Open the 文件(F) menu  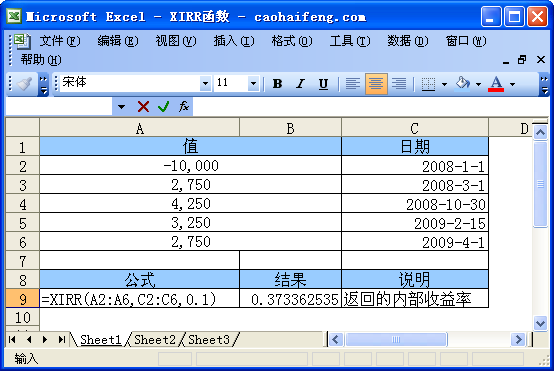(59, 41)
